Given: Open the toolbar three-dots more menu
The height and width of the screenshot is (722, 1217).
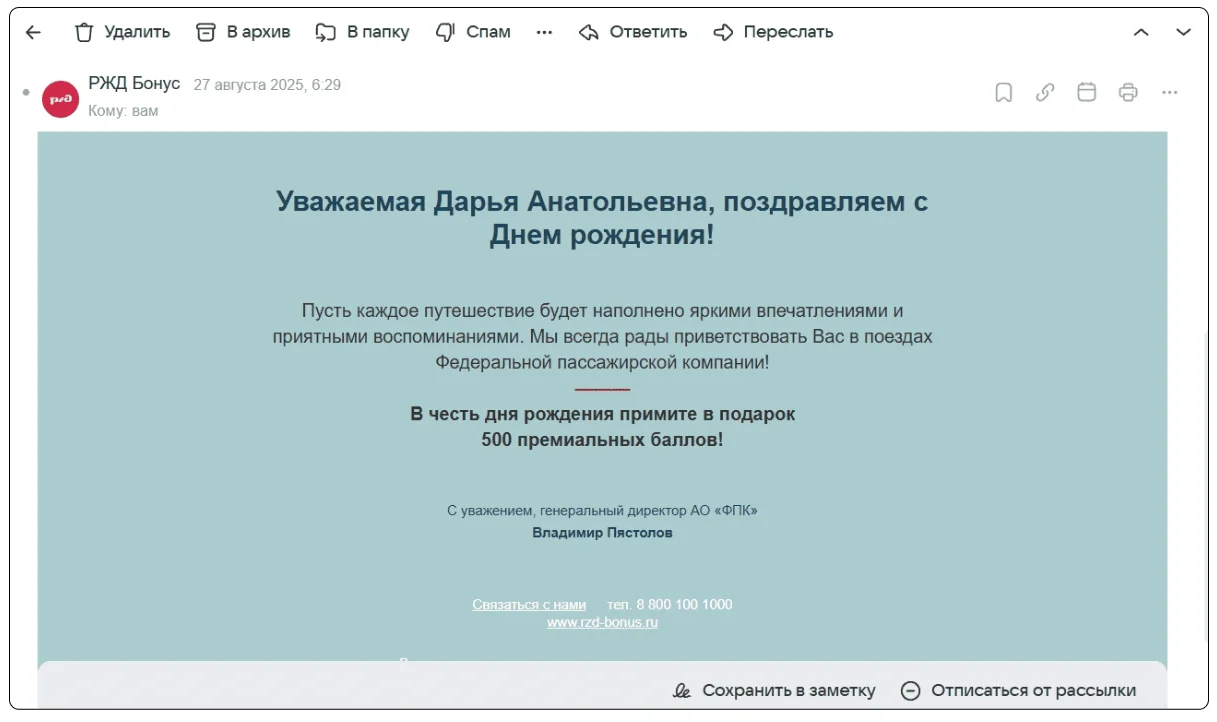Looking at the screenshot, I should 544,32.
